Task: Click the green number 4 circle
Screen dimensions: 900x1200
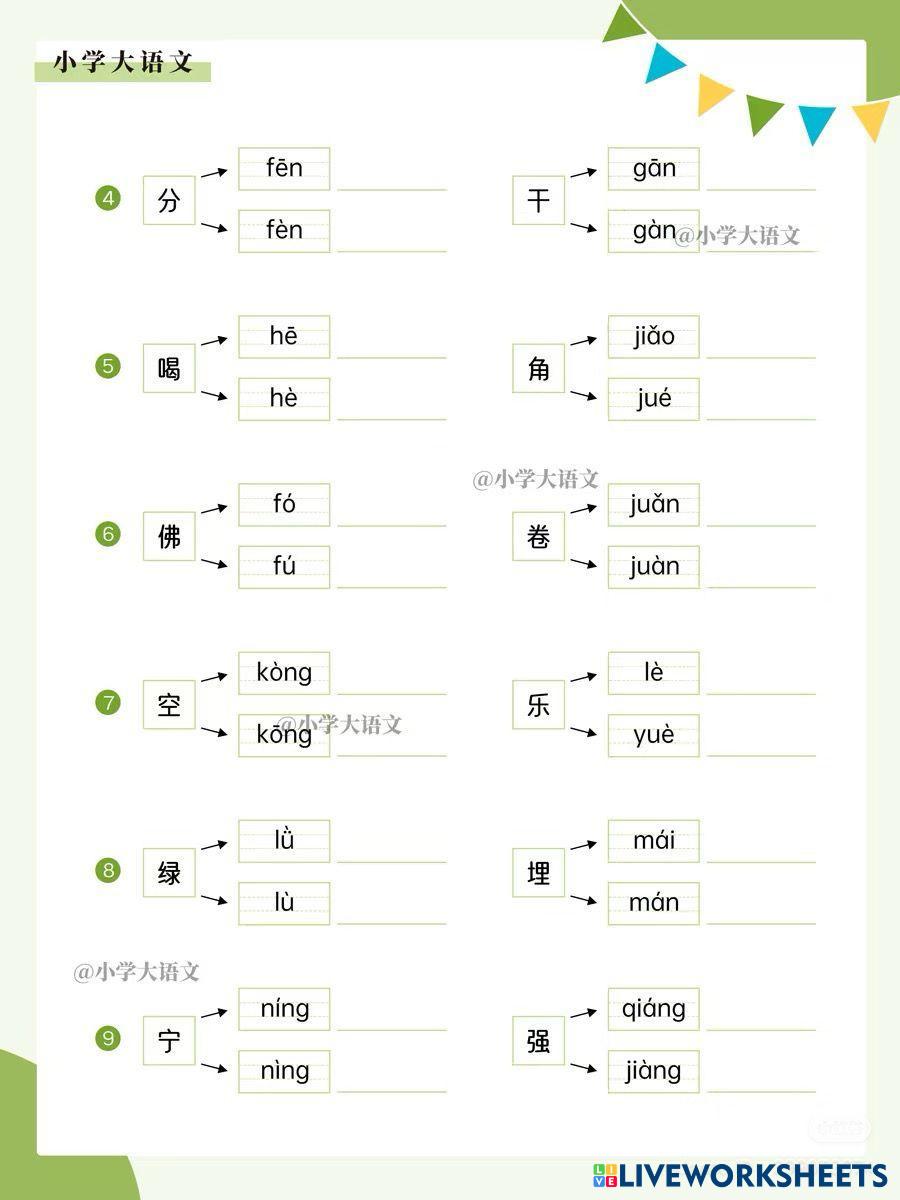Action: tap(108, 199)
